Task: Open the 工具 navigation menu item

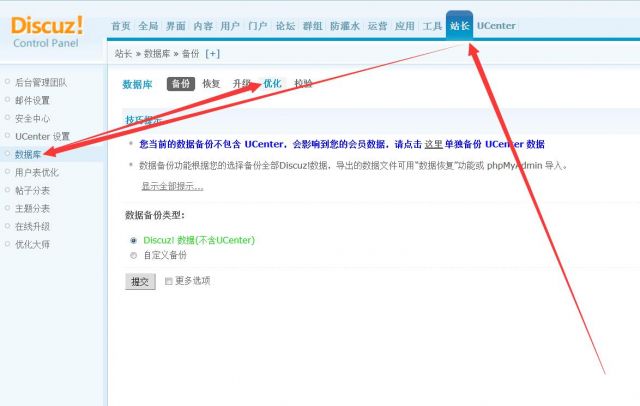Action: pos(432,25)
